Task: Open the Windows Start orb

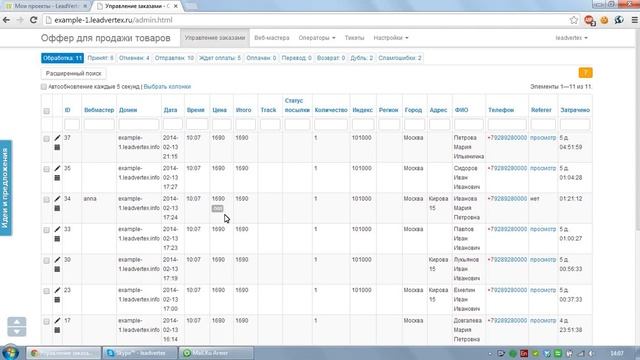Action: [10, 353]
